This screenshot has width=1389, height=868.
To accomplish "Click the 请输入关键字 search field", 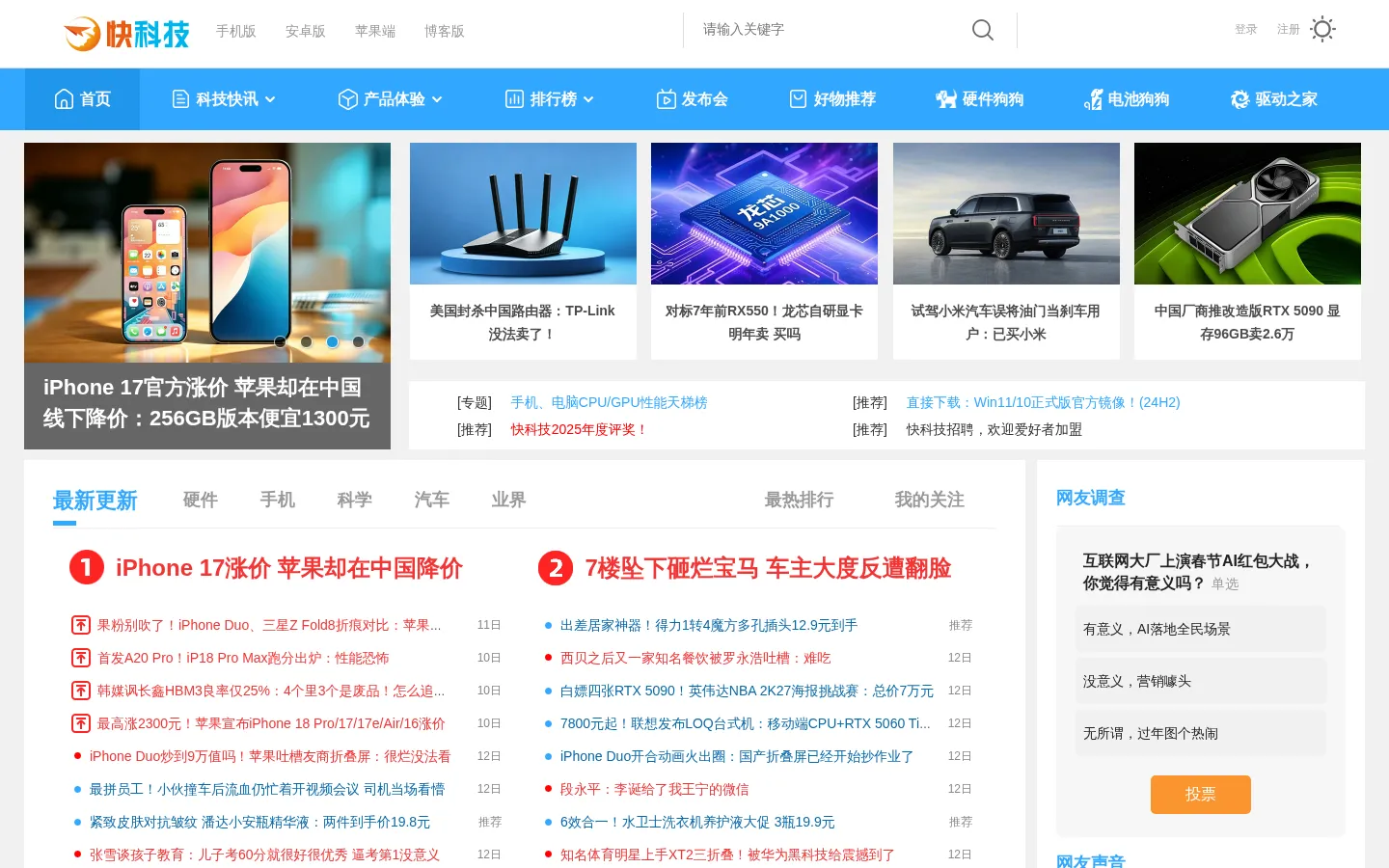I will tap(830, 30).
